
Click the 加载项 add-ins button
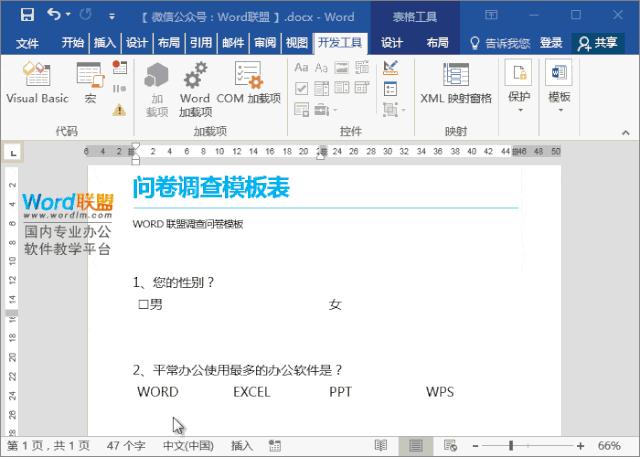157,90
